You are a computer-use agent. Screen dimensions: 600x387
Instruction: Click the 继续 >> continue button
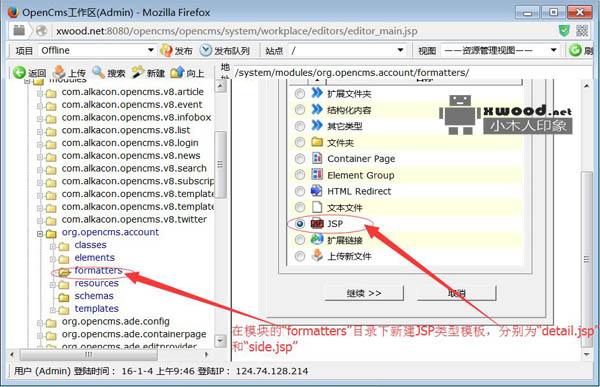coord(364,293)
